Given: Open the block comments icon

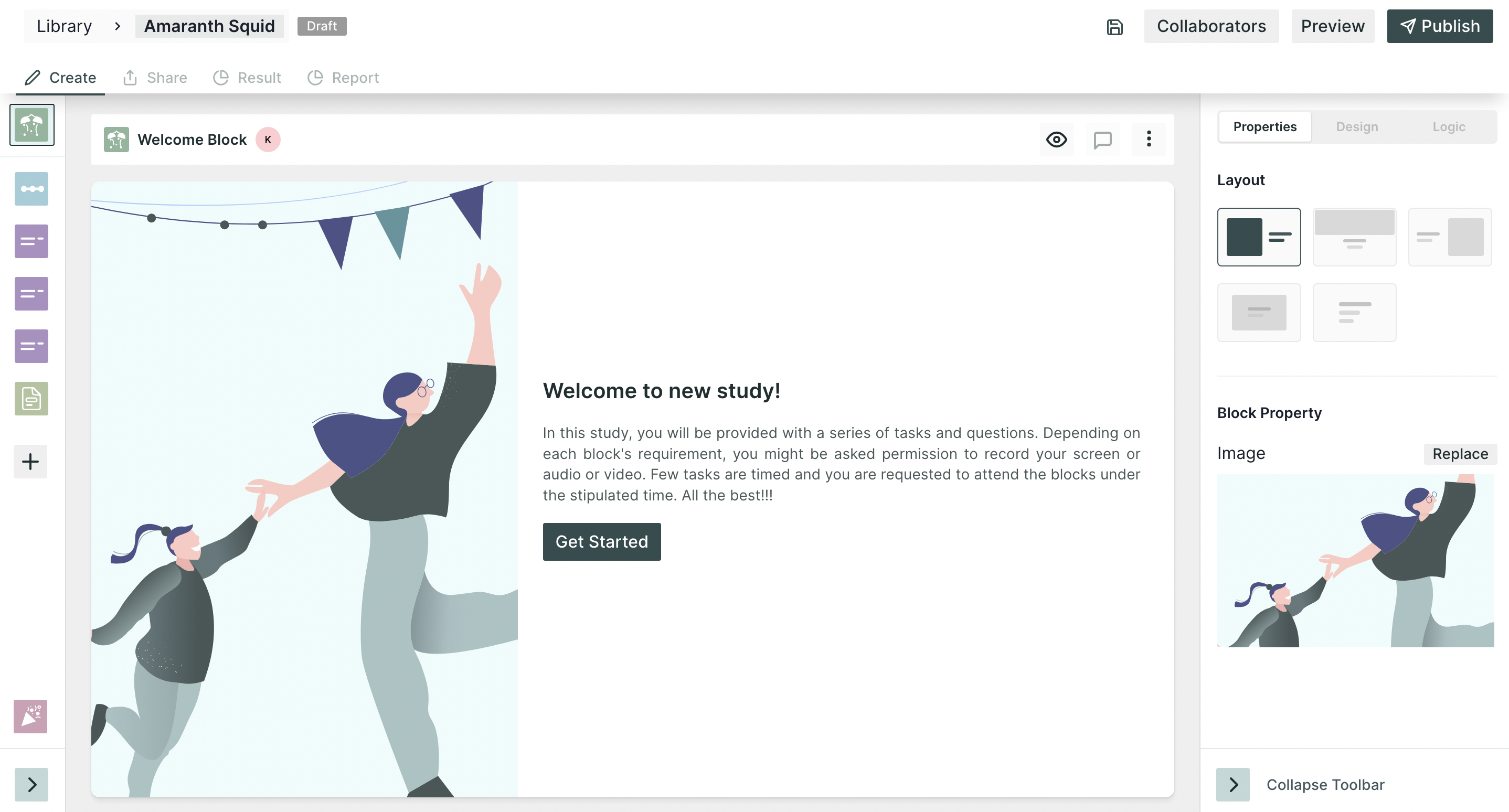Looking at the screenshot, I should click(x=1102, y=140).
